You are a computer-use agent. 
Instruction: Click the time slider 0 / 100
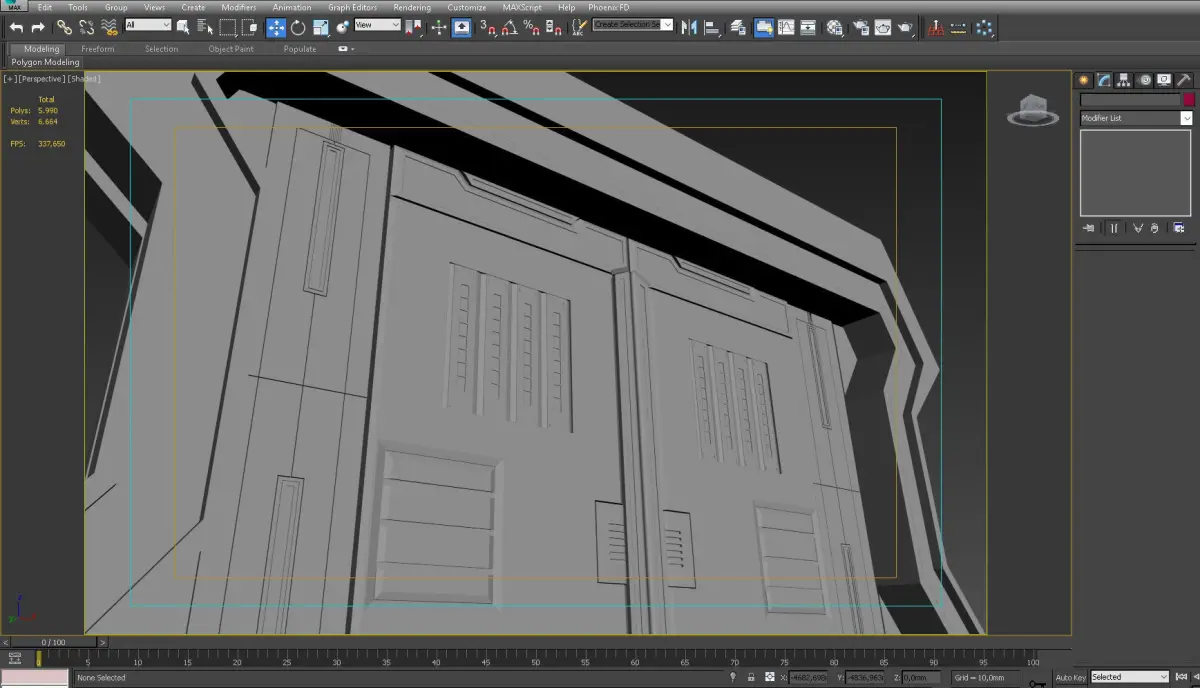[x=53, y=642]
